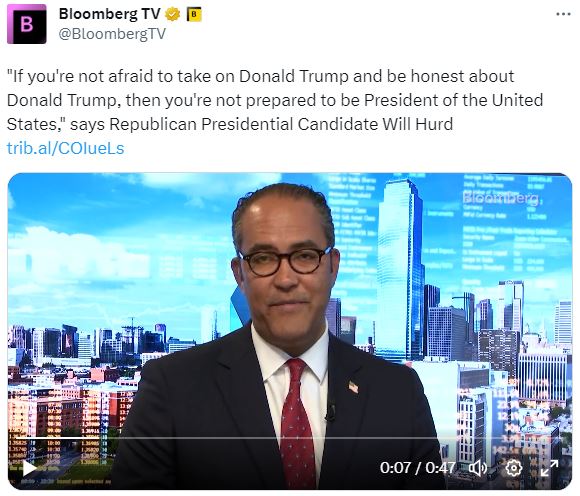Screen dimensions: 580x496
Task: Click the tweet quote text body
Action: click(275, 100)
